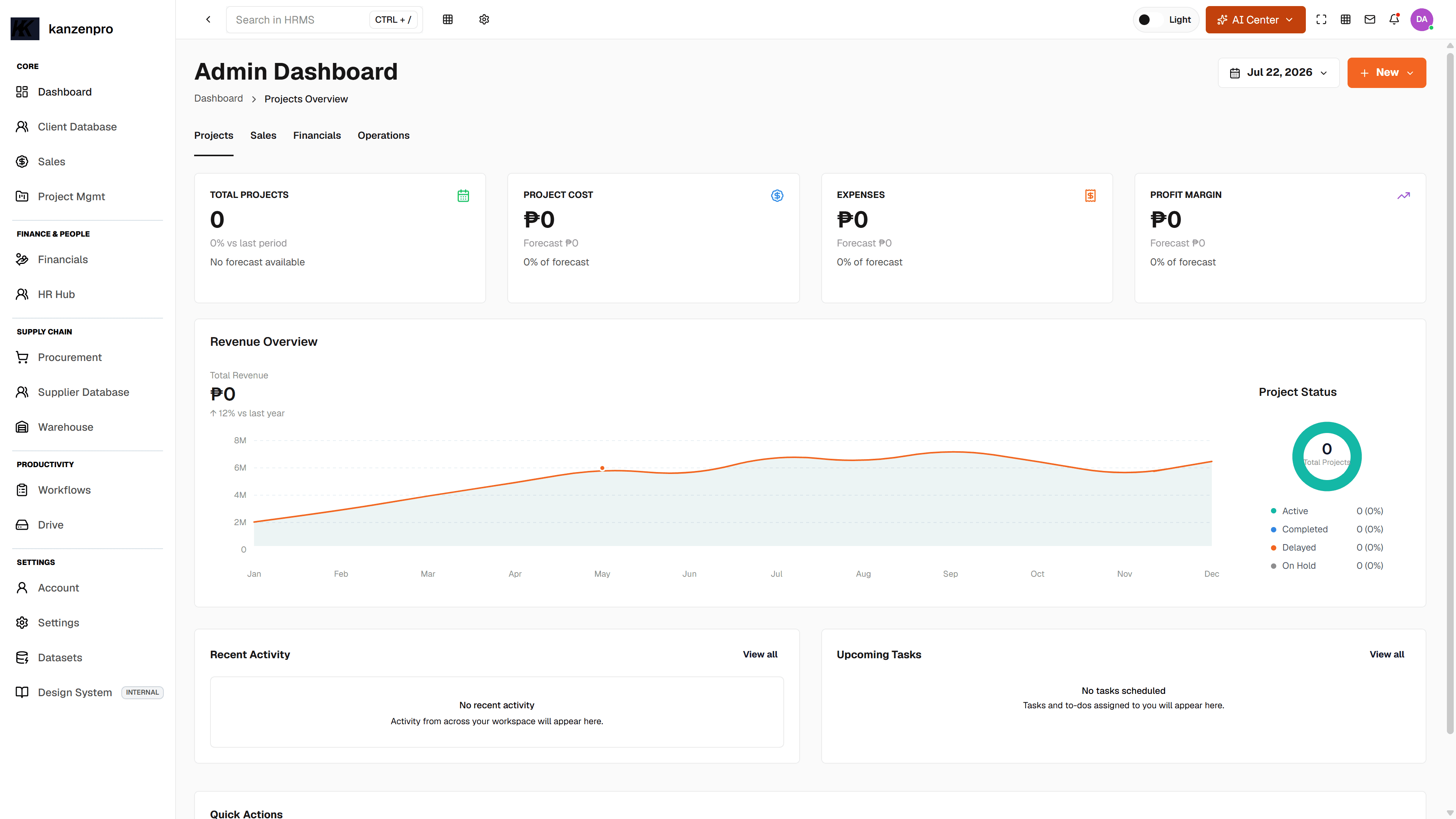Open the mail inbox icon
The image size is (1456, 819).
(x=1370, y=19)
